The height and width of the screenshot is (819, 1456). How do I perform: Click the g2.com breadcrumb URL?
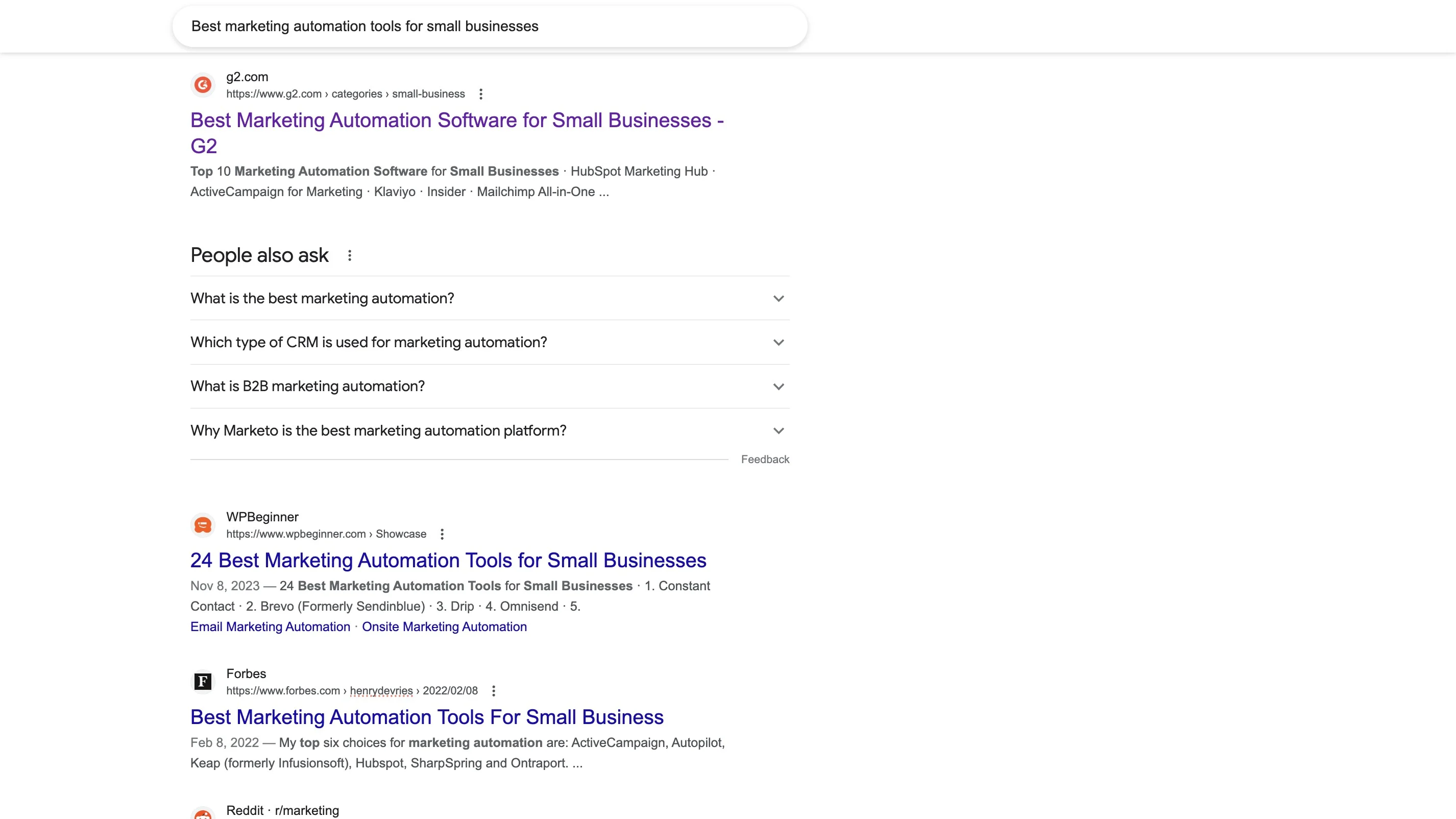click(x=345, y=94)
